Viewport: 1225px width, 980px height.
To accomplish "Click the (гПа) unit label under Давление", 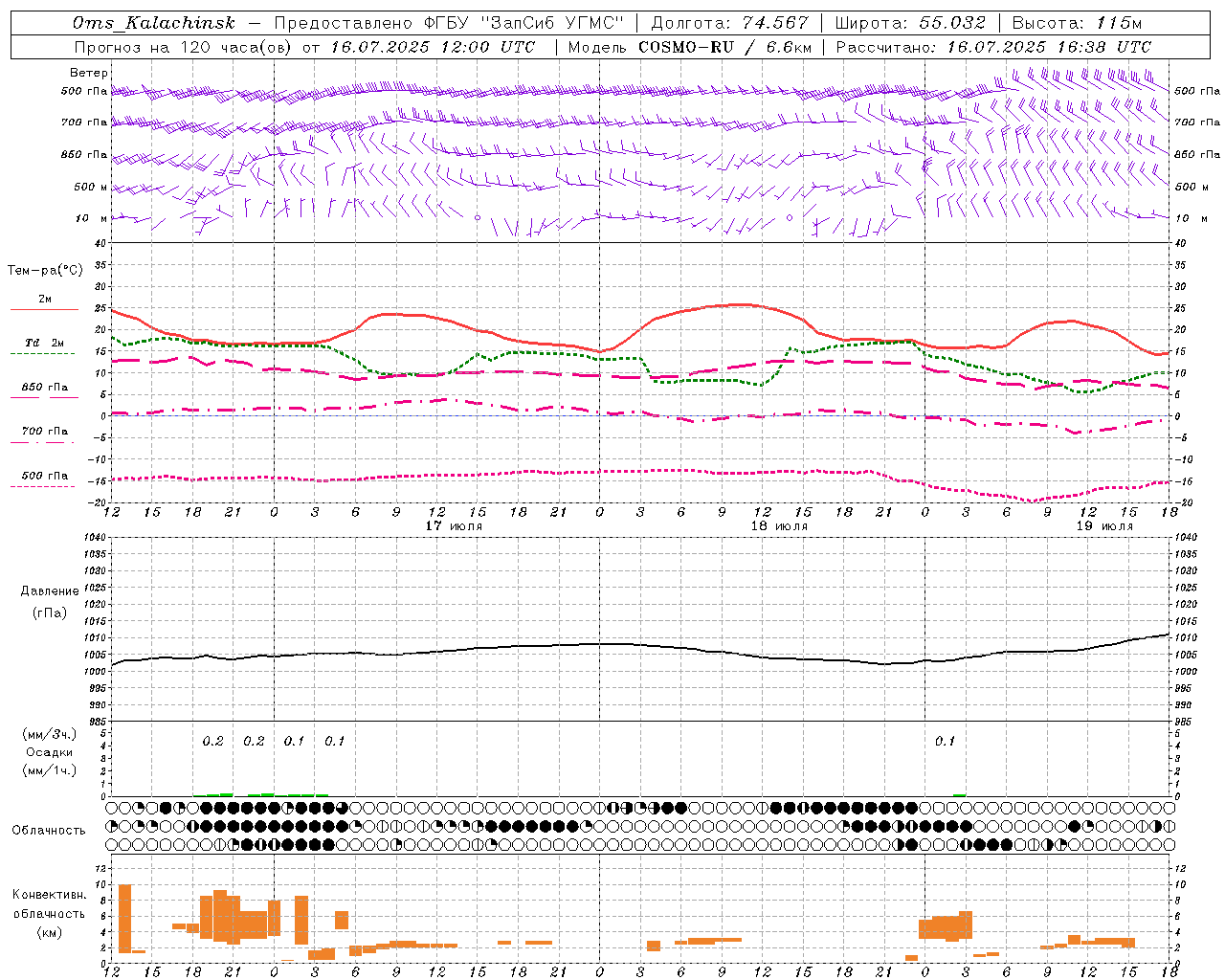I will point(50,613).
